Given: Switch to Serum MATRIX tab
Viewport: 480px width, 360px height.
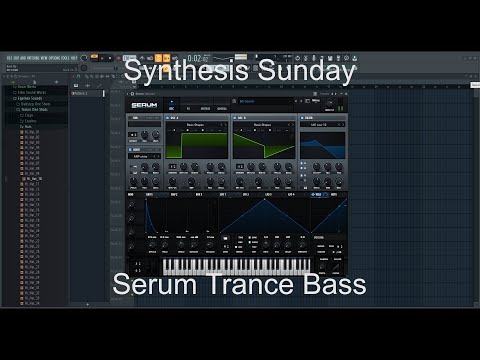Looking at the screenshot, I should [205, 108].
